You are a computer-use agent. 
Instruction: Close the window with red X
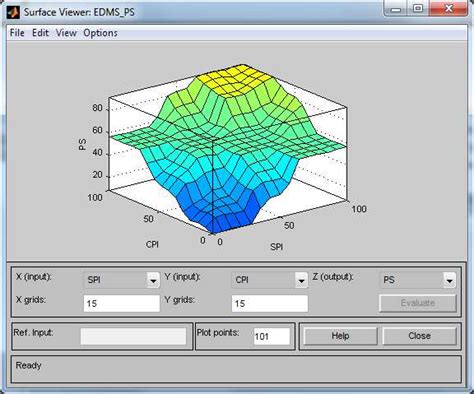tap(449, 9)
